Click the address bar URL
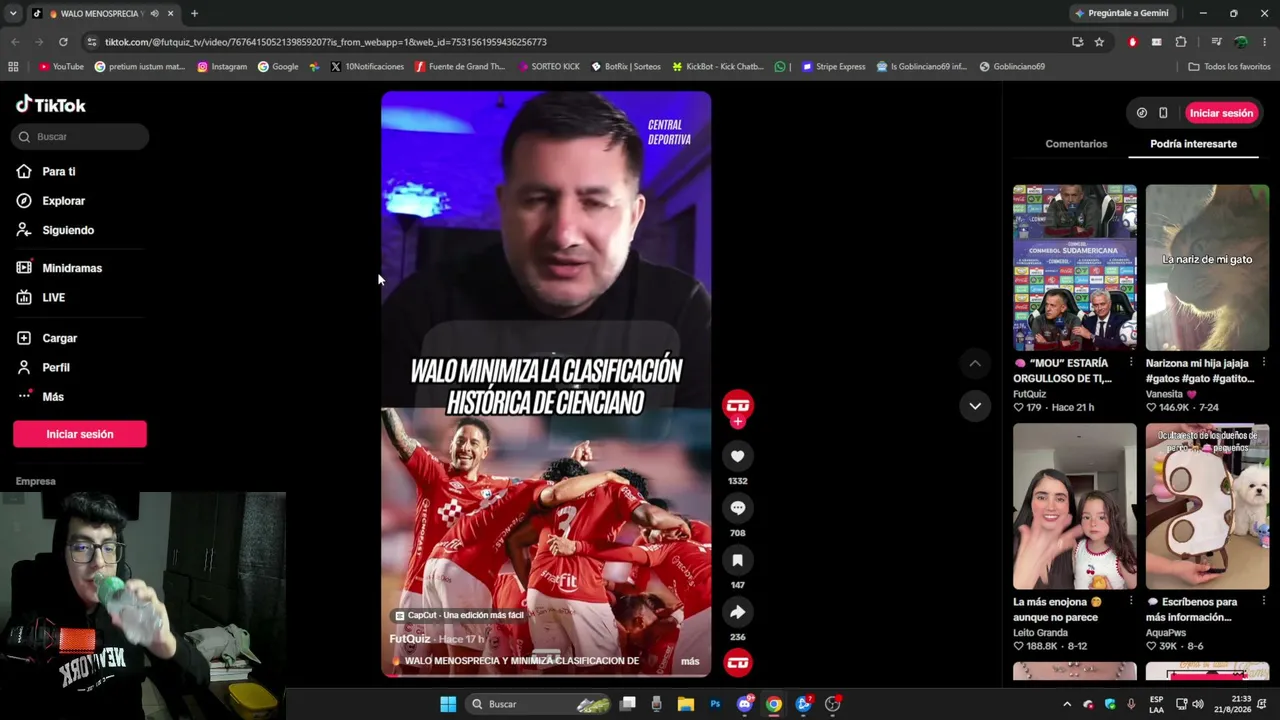 [x=326, y=42]
